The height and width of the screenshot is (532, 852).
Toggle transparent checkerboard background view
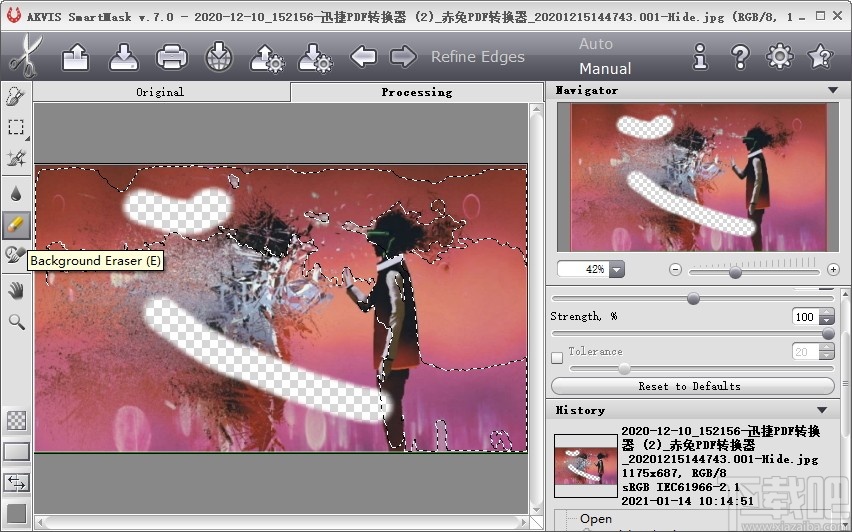point(16,421)
